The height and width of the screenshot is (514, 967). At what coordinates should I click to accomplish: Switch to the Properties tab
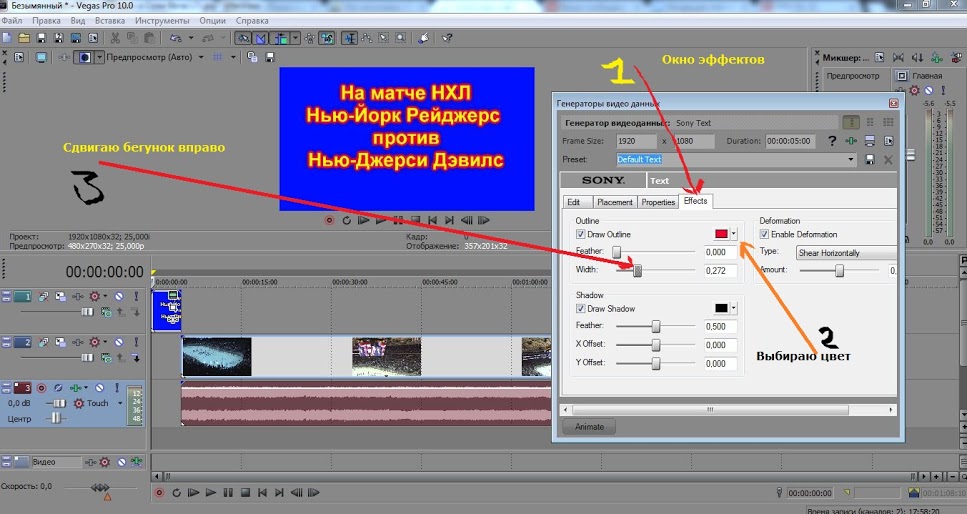(x=658, y=202)
